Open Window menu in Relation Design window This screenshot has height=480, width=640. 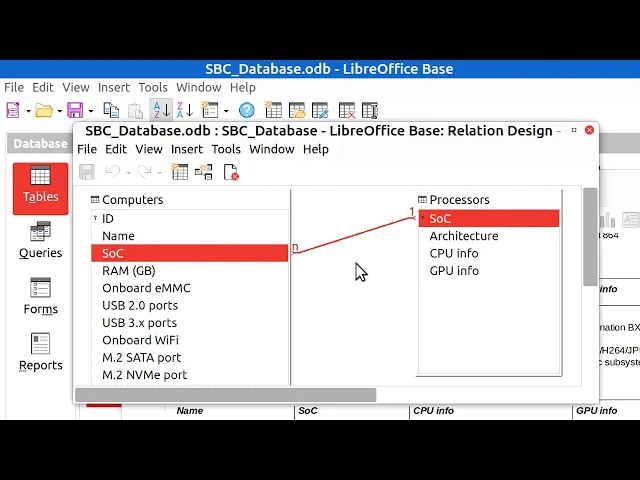click(272, 149)
